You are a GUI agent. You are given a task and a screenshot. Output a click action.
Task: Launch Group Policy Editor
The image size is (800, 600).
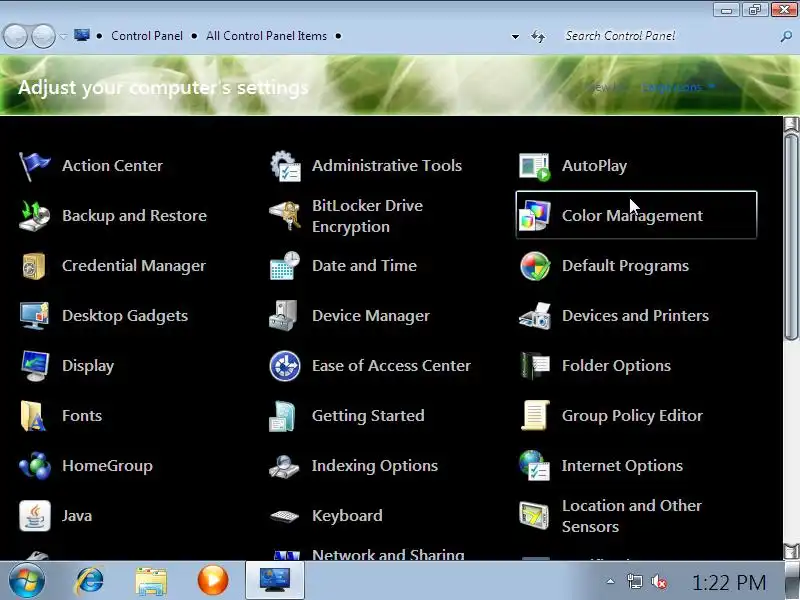(x=611, y=416)
